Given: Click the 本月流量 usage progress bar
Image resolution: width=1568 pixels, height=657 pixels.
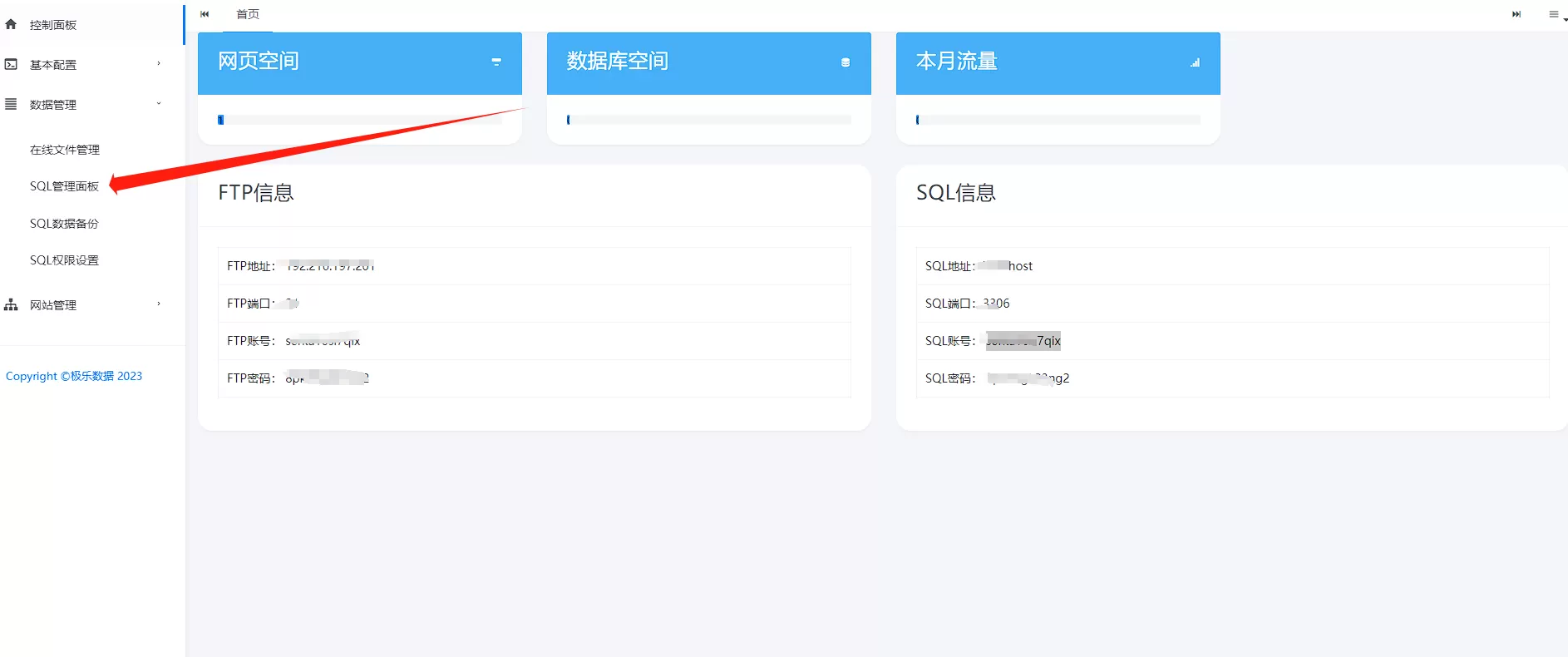Looking at the screenshot, I should click(1058, 120).
